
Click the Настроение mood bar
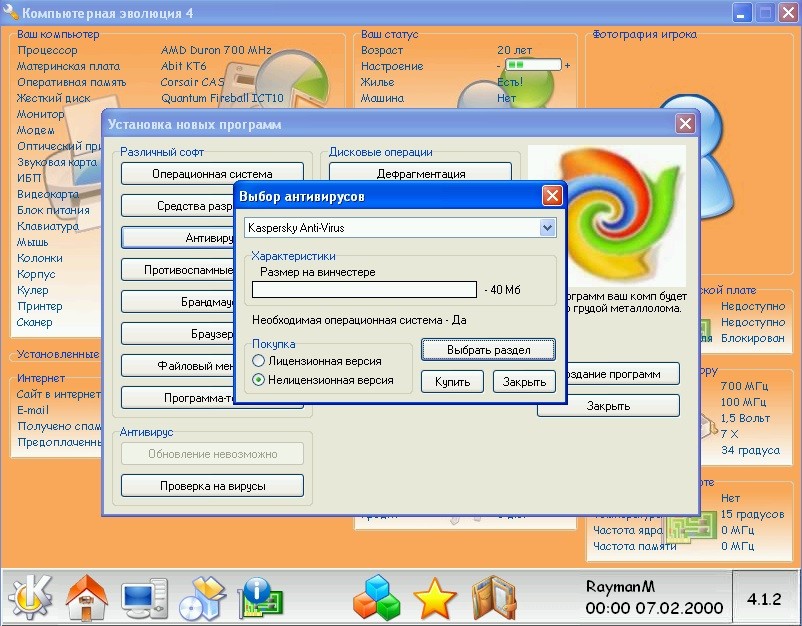click(533, 65)
